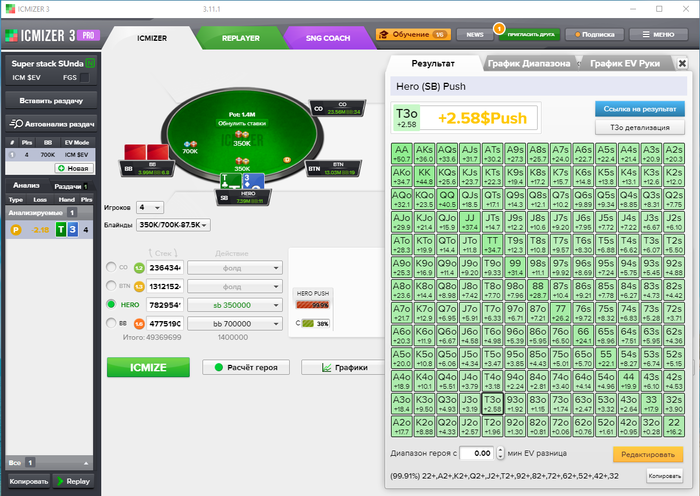The height and width of the screenshot is (496, 700).
Task: Open the BB bb 700000 action dropdown
Action: [235, 324]
